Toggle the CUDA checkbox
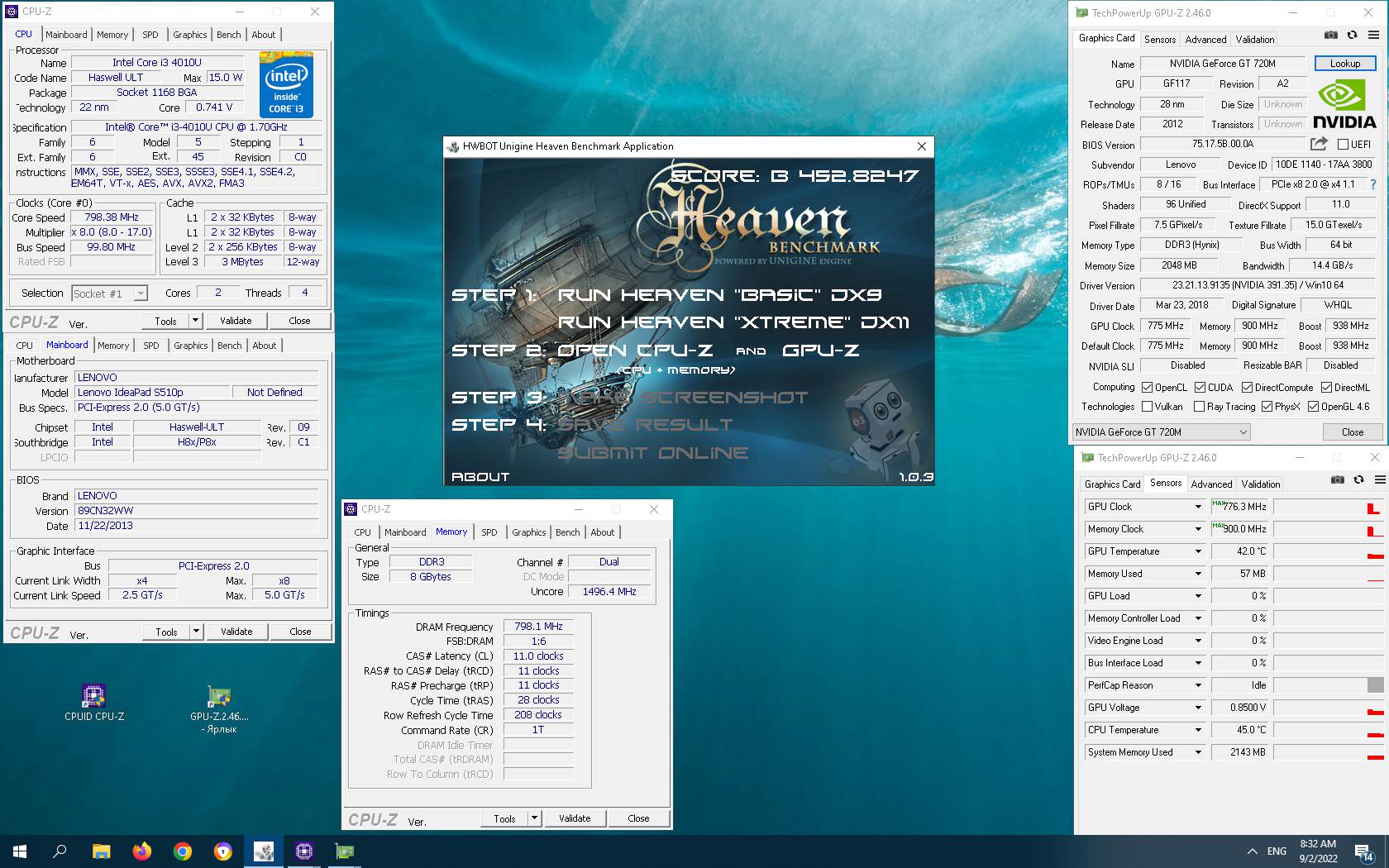The width and height of the screenshot is (1389, 868). click(x=1200, y=387)
